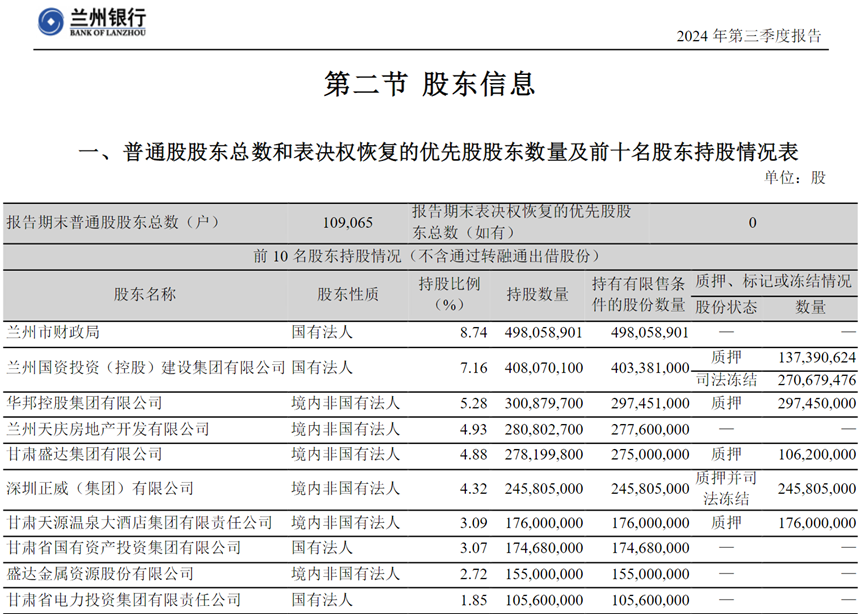Click the column header 股东名称

tap(145, 294)
